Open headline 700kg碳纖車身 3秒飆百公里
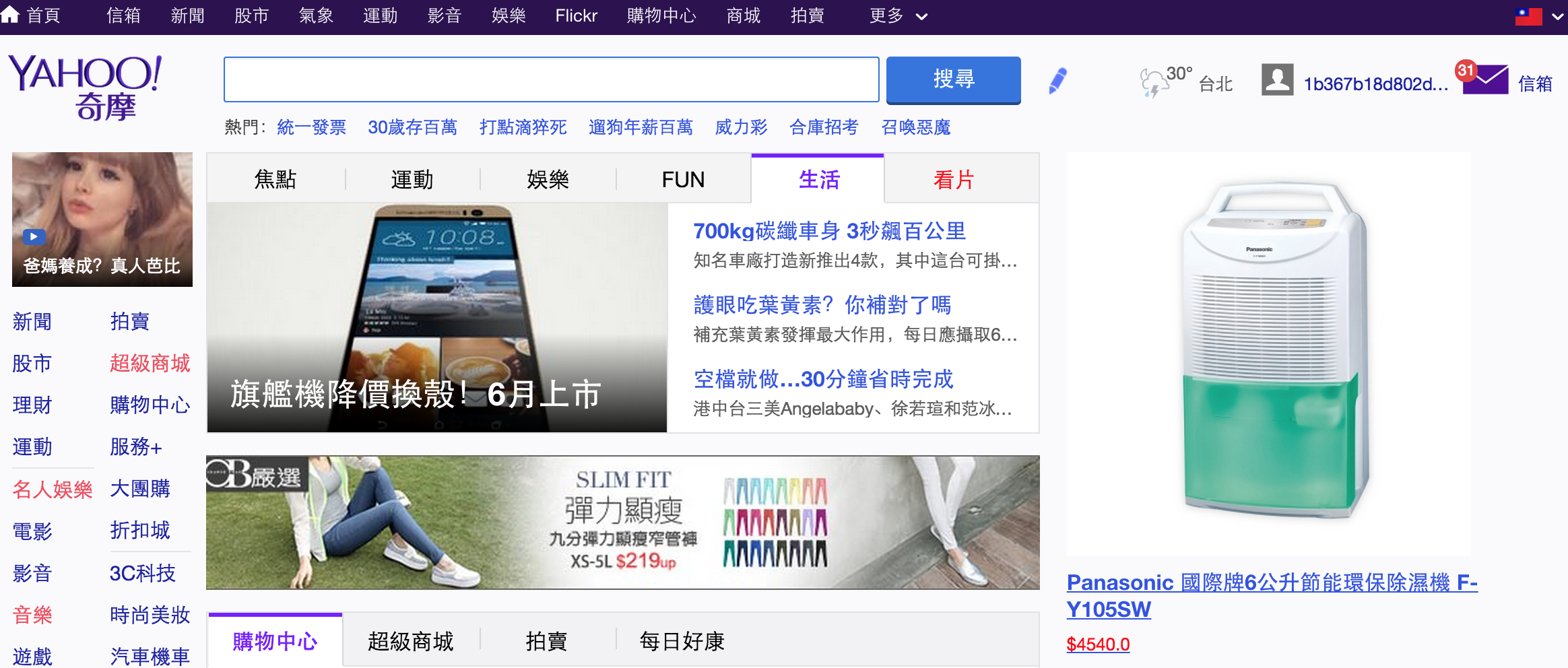Viewport: 1568px width, 668px height. [x=829, y=231]
